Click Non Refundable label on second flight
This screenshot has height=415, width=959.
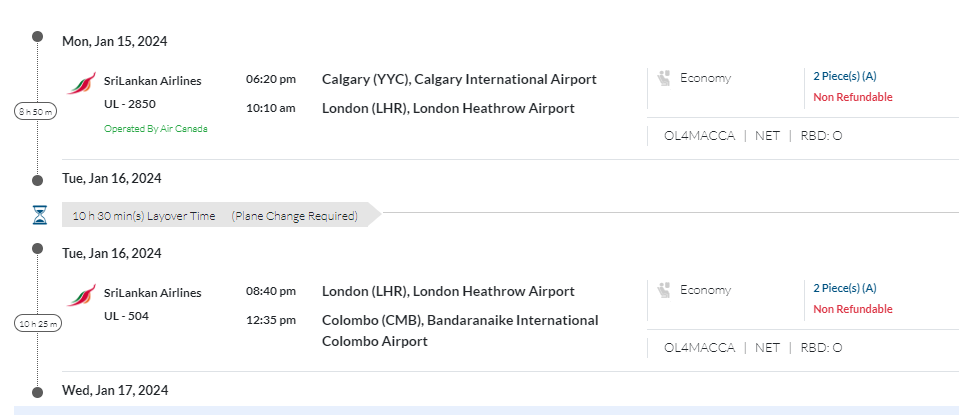[x=852, y=309]
